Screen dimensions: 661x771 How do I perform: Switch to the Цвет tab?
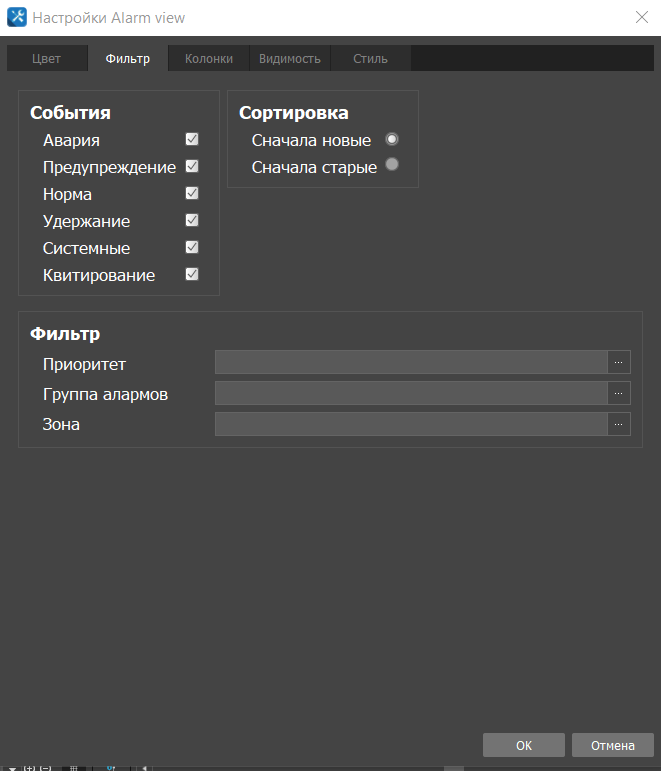tap(46, 59)
